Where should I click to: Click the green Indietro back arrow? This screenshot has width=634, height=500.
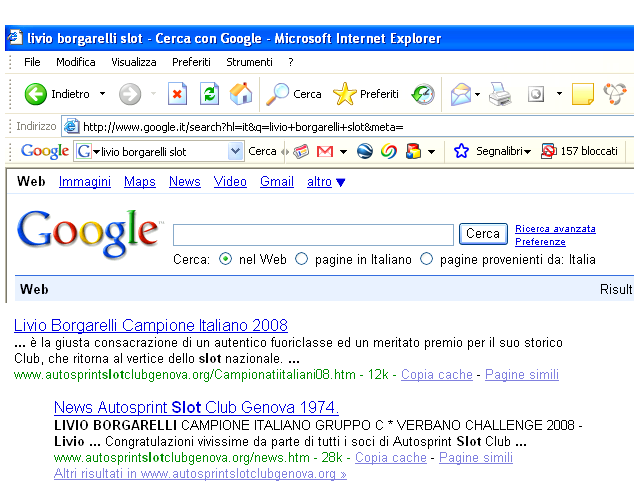coord(36,94)
